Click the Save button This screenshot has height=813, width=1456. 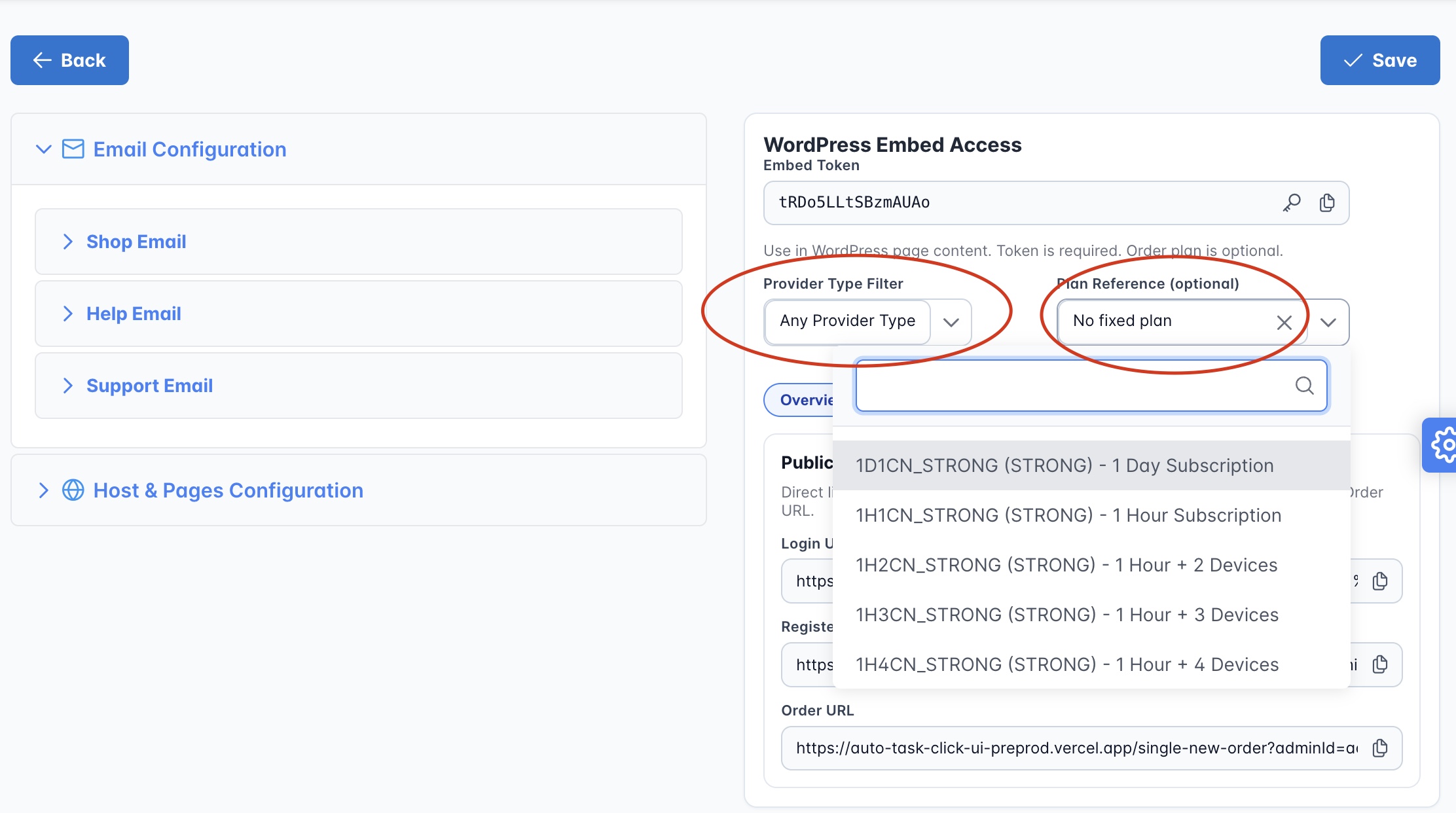tap(1380, 60)
